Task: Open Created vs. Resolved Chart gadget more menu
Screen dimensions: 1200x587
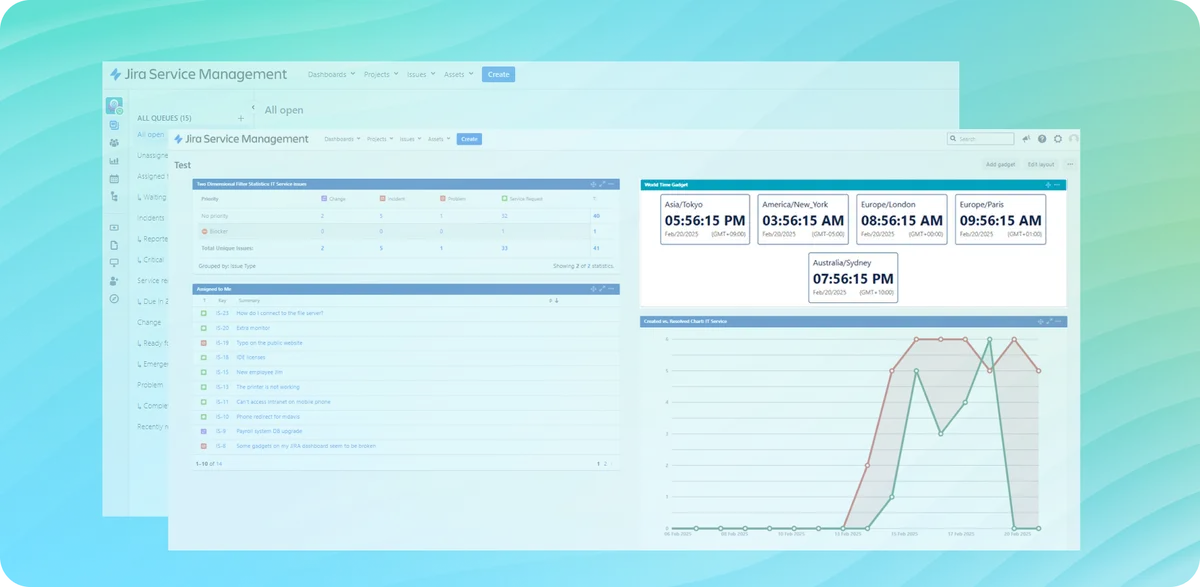Action: (1059, 322)
